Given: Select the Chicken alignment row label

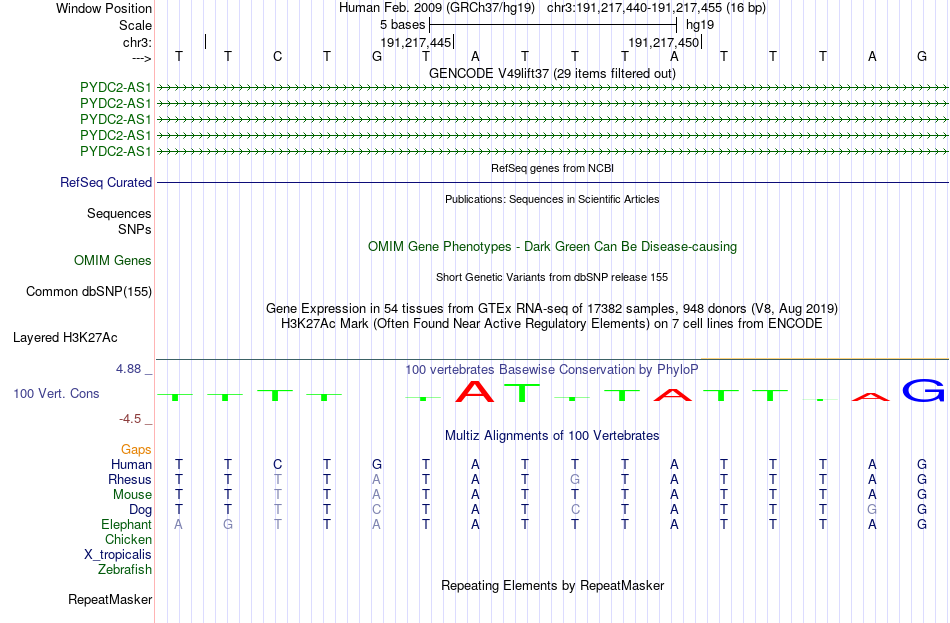Looking at the screenshot, I should [128, 540].
